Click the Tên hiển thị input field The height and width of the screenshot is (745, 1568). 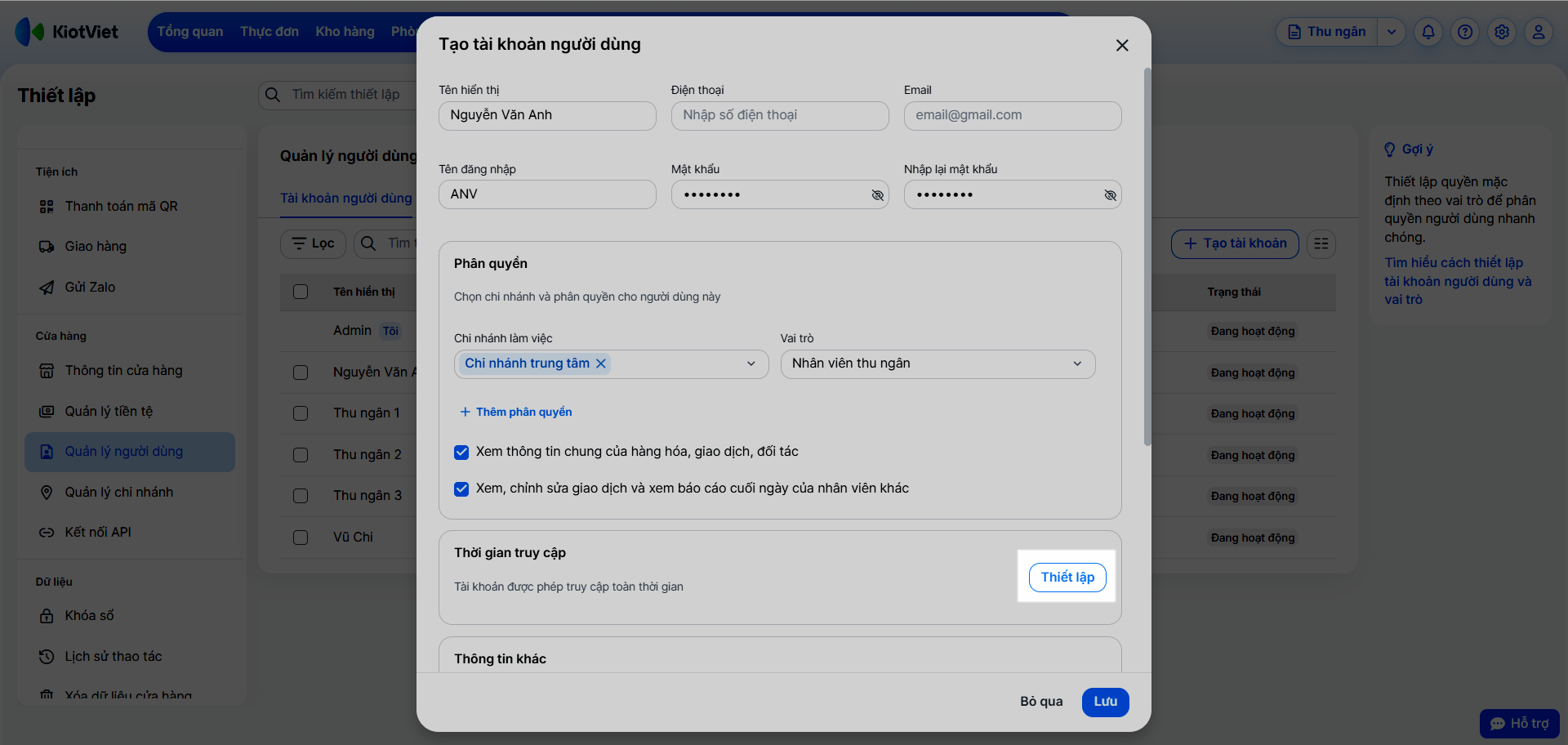point(547,115)
